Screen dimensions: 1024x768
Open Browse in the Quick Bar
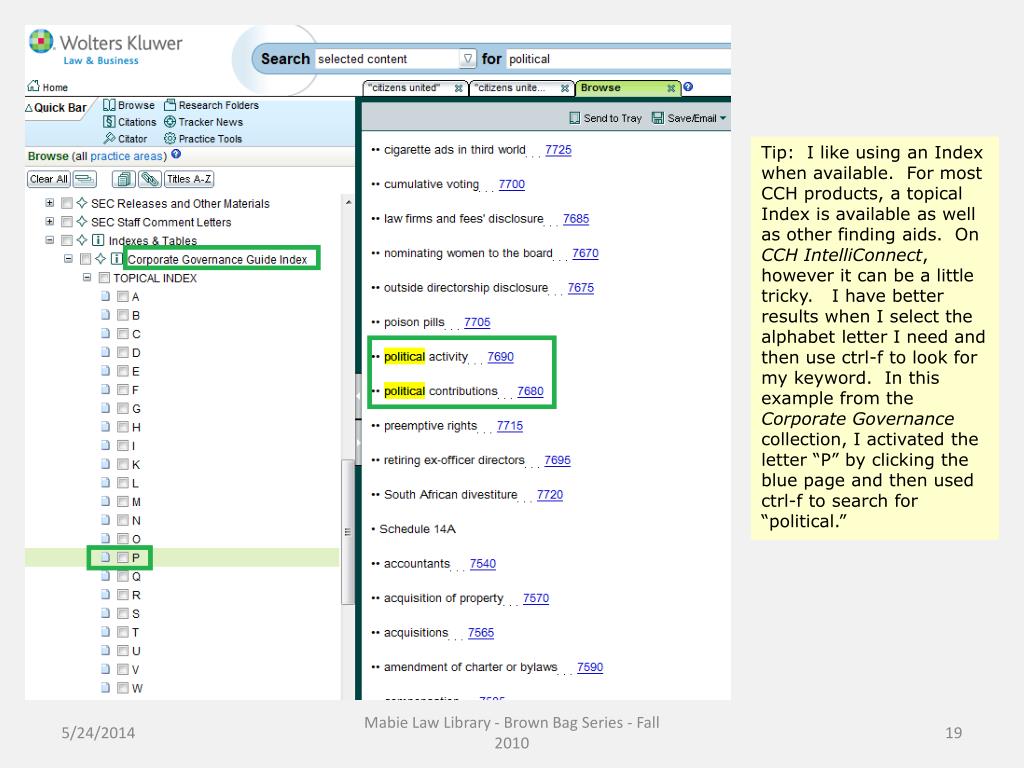(129, 105)
